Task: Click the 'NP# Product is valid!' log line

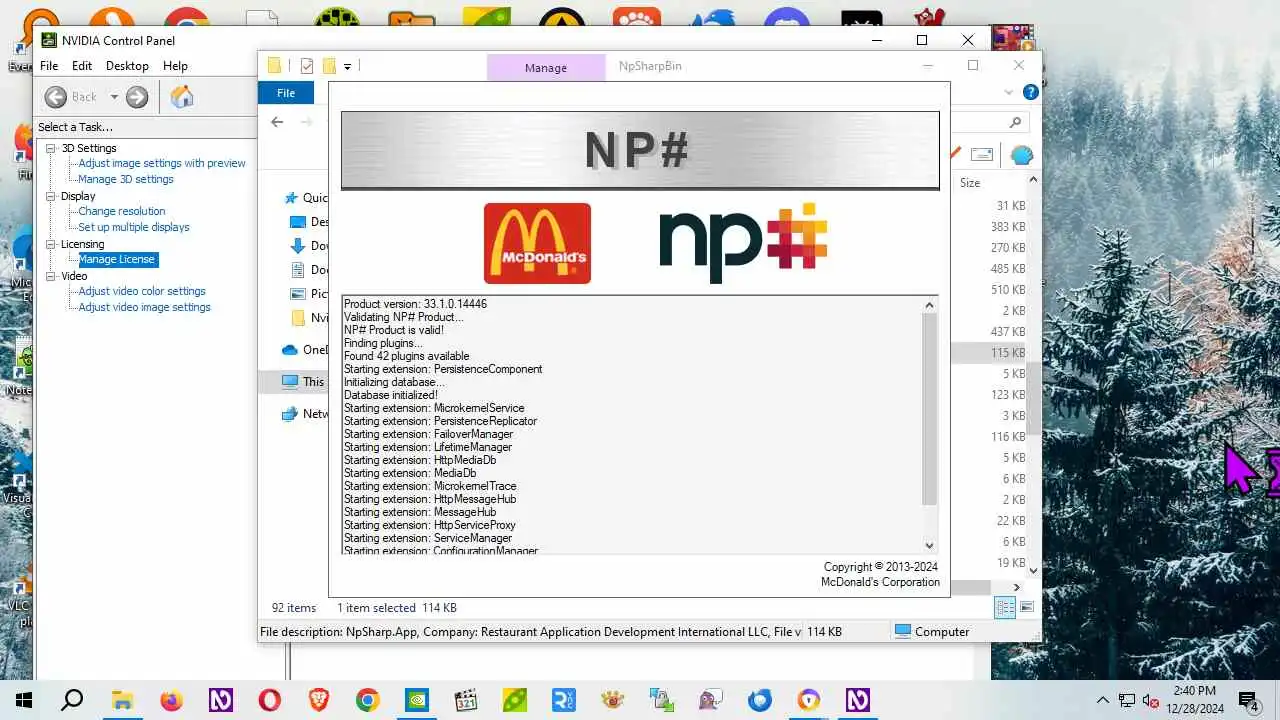Action: pyautogui.click(x=394, y=330)
